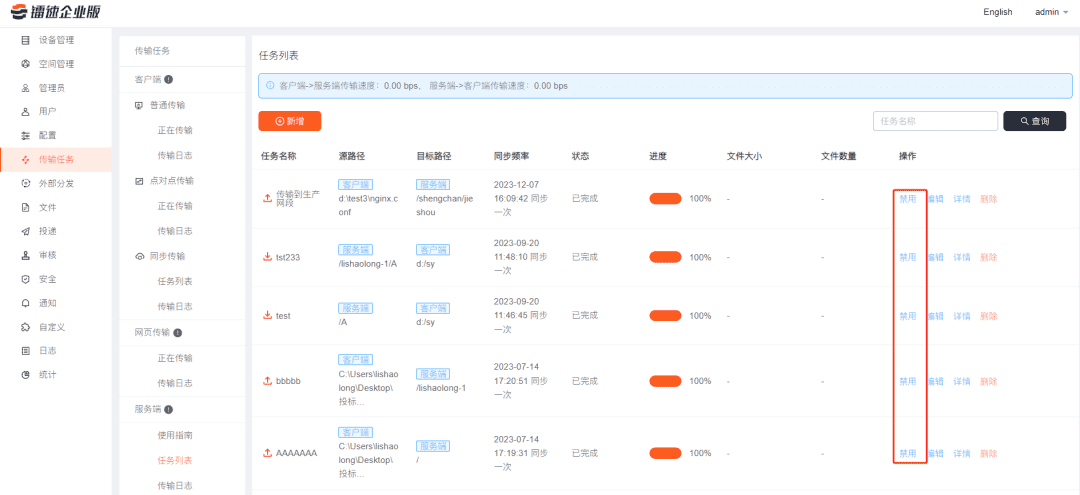Click the 点对点传输 icon
1080x495 pixels.
point(139,181)
